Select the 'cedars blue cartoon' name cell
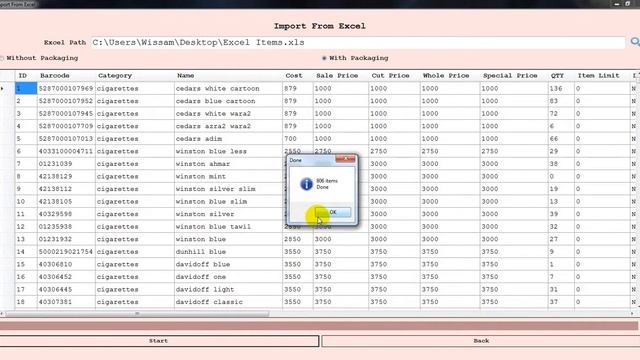 pyautogui.click(x=228, y=101)
